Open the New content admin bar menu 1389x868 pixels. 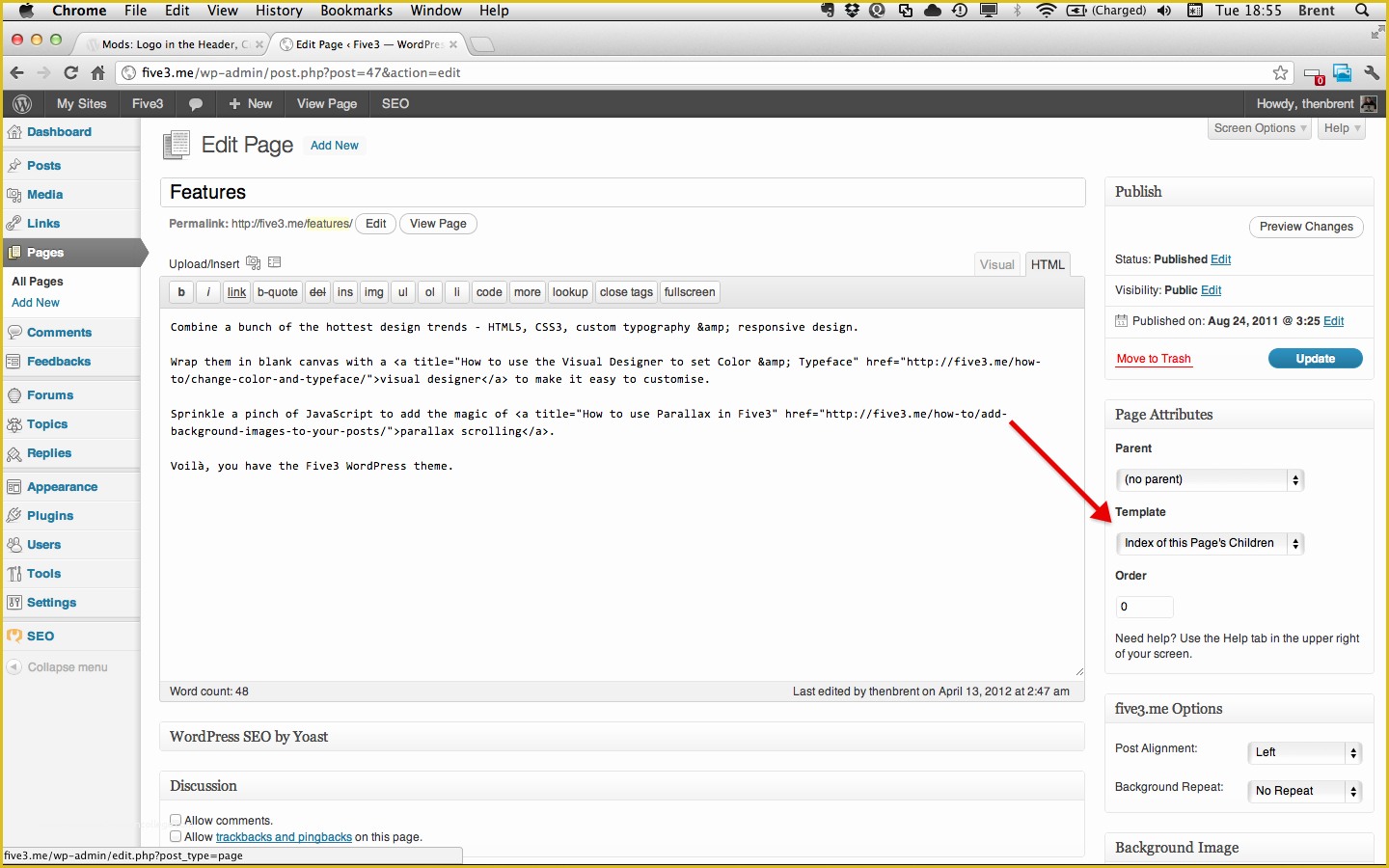(250, 104)
